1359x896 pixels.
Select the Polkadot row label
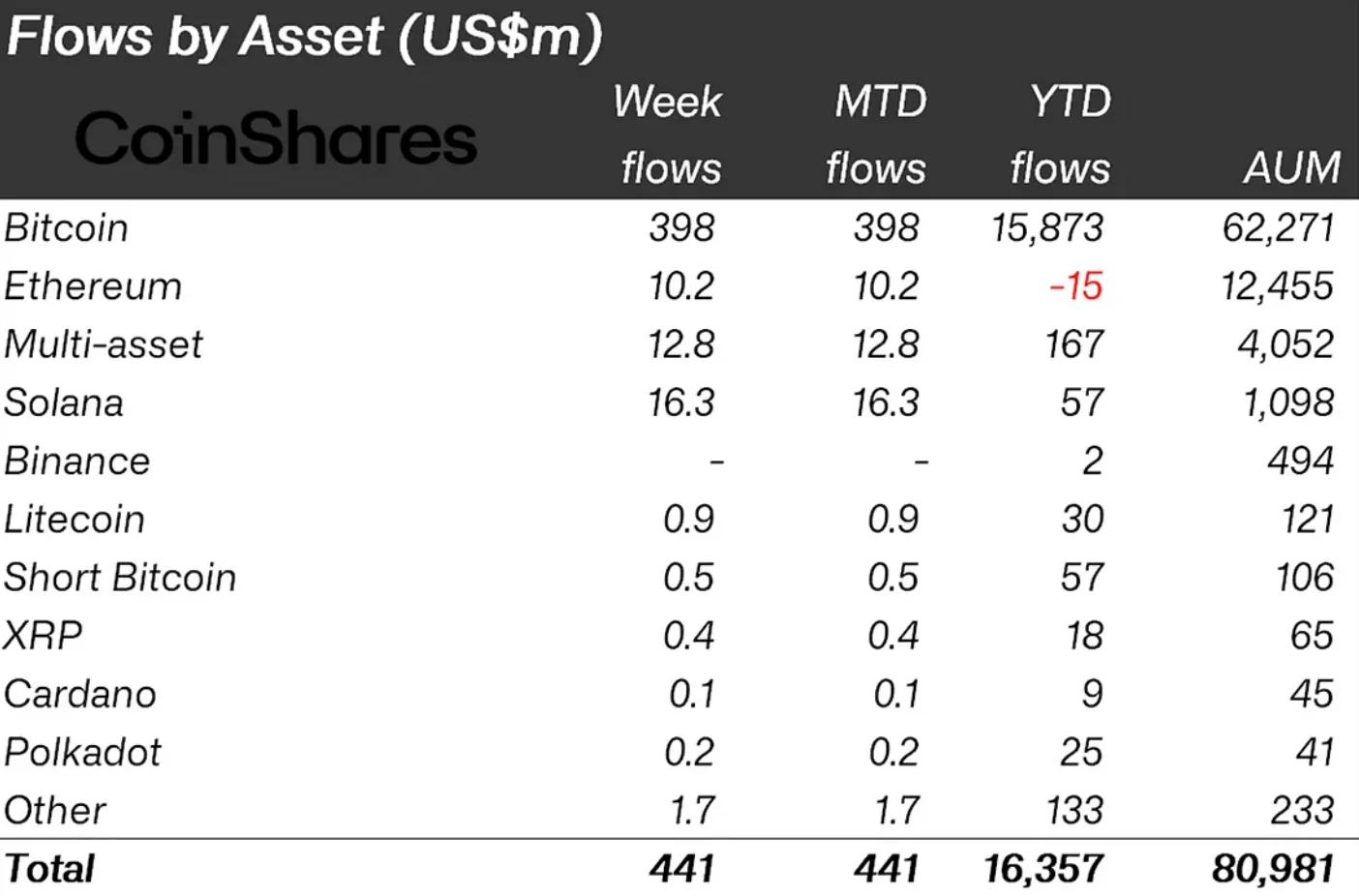(x=82, y=753)
